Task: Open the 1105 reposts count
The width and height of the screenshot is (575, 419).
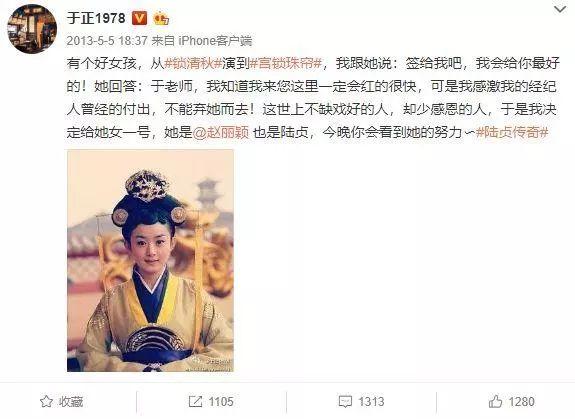Action: click(x=221, y=402)
